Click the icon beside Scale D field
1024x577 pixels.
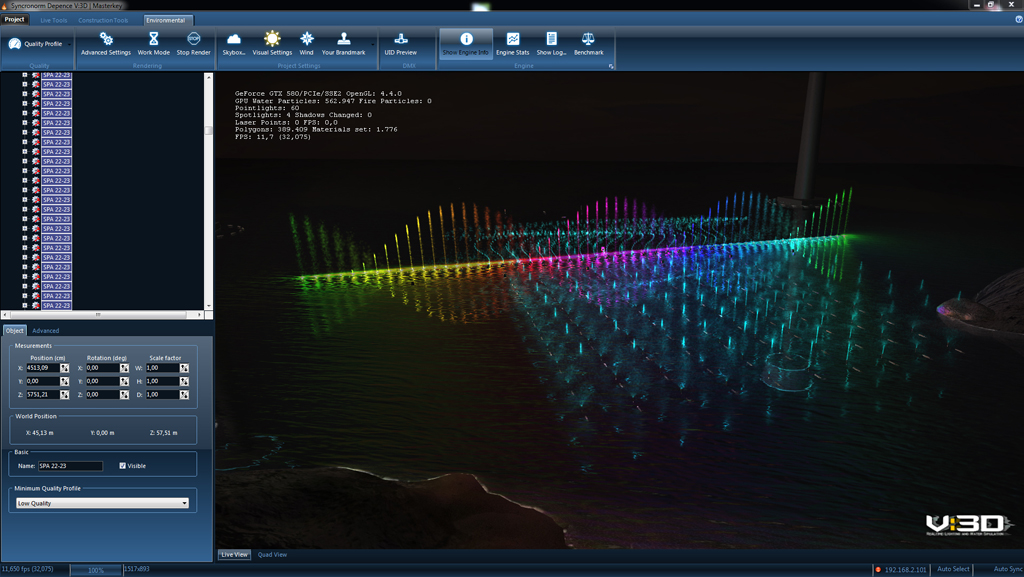point(184,395)
